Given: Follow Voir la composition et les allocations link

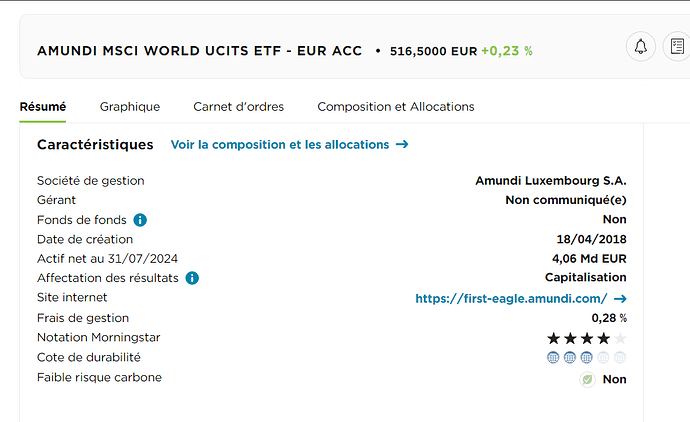Looking at the screenshot, I should 280,145.
